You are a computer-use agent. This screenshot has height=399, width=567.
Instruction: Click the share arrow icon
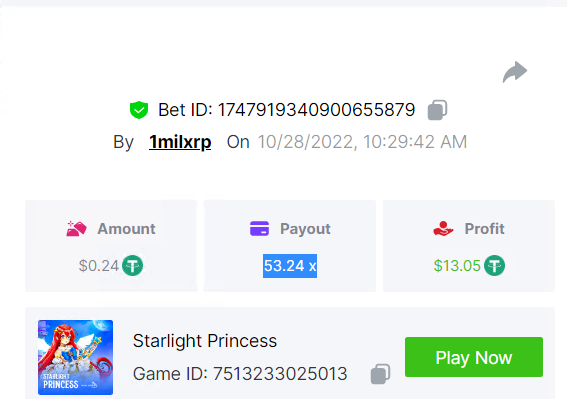(x=515, y=72)
